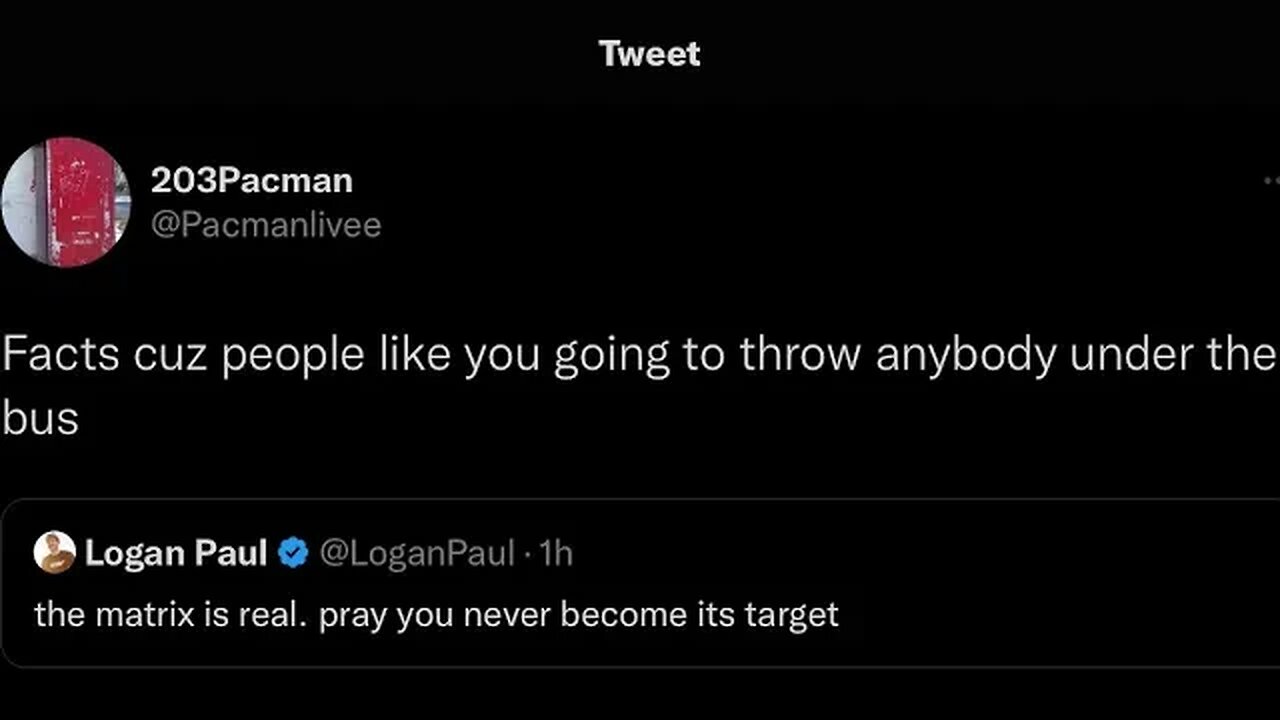1280x720 pixels.
Task: Visit the @Pacmanlivee handle link
Action: click(265, 225)
